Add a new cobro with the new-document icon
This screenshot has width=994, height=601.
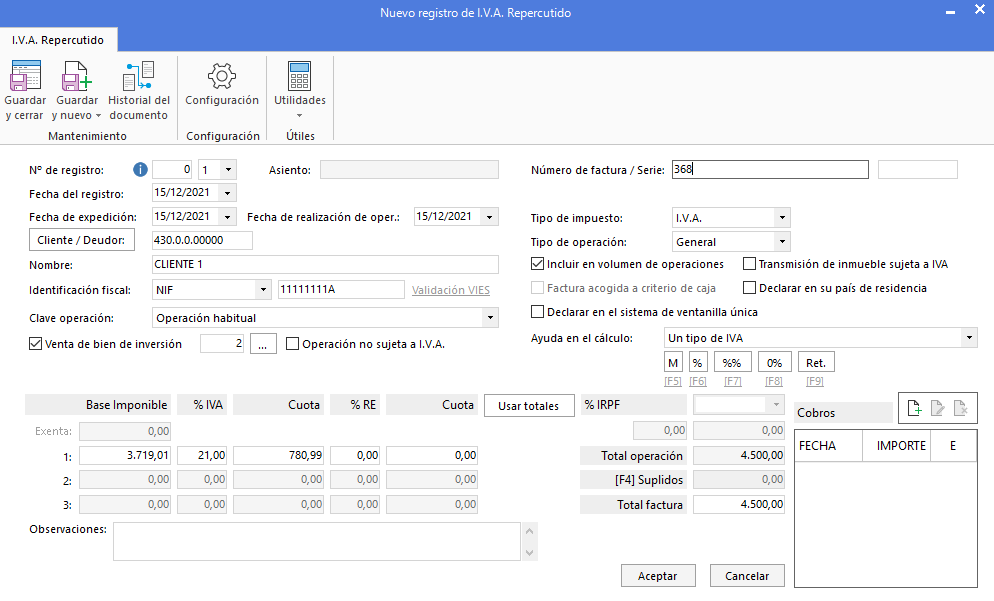(x=914, y=408)
